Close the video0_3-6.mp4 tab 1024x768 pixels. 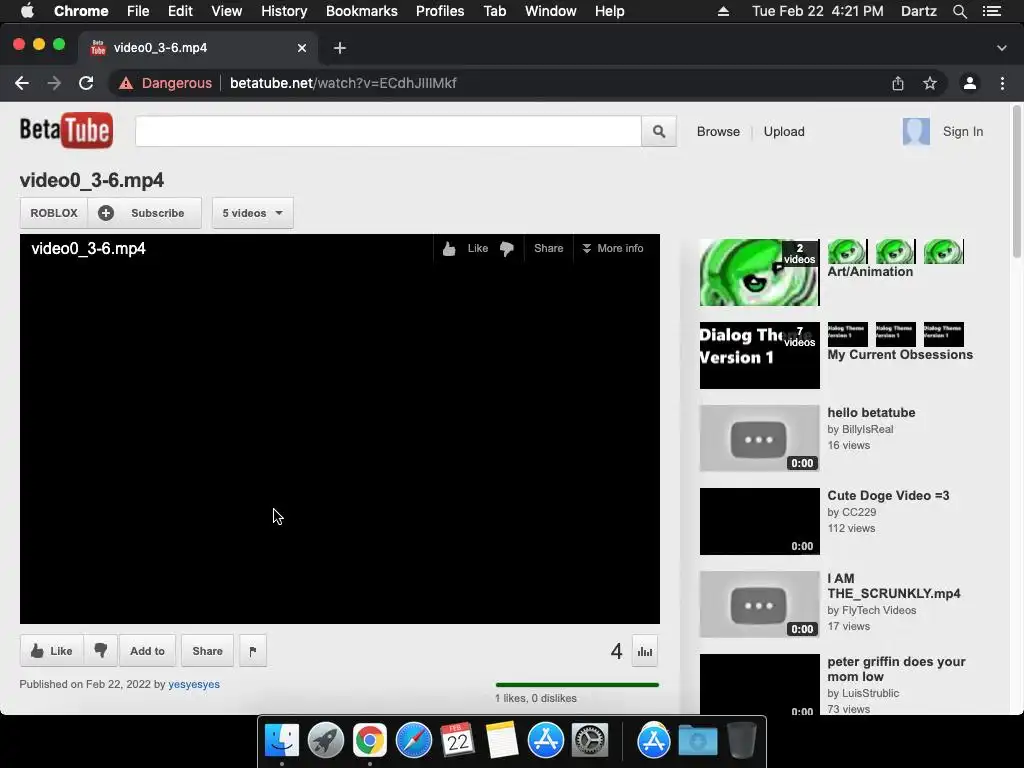click(302, 48)
